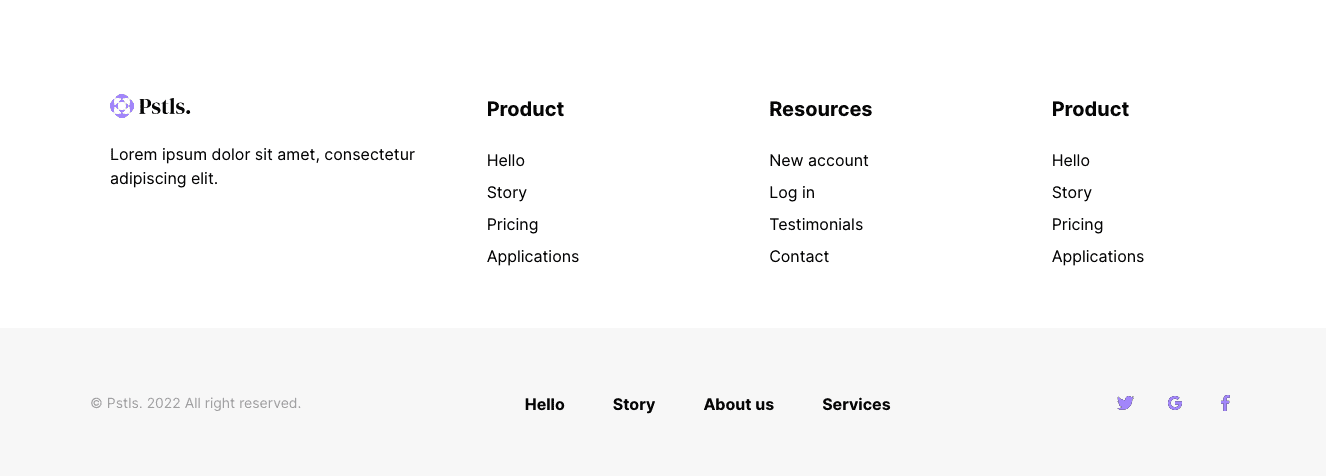Click the New account link

(819, 161)
